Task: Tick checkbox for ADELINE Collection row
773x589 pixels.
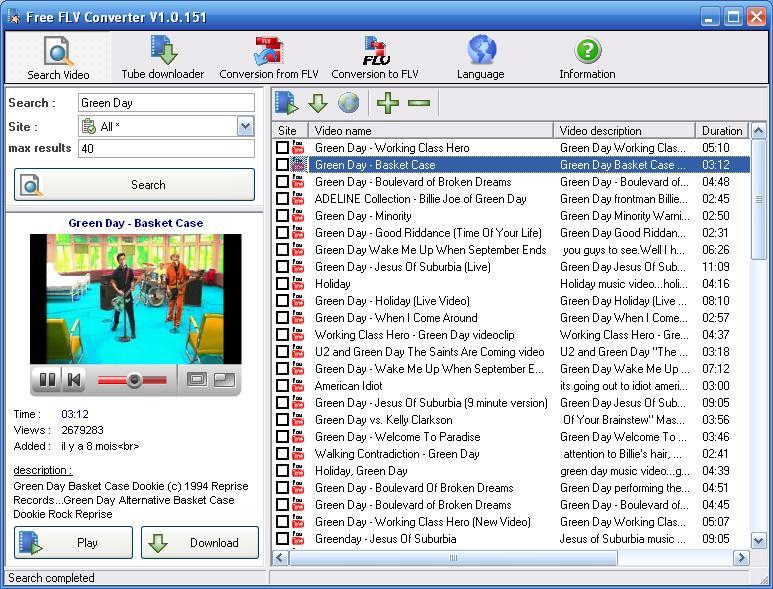Action: click(282, 199)
